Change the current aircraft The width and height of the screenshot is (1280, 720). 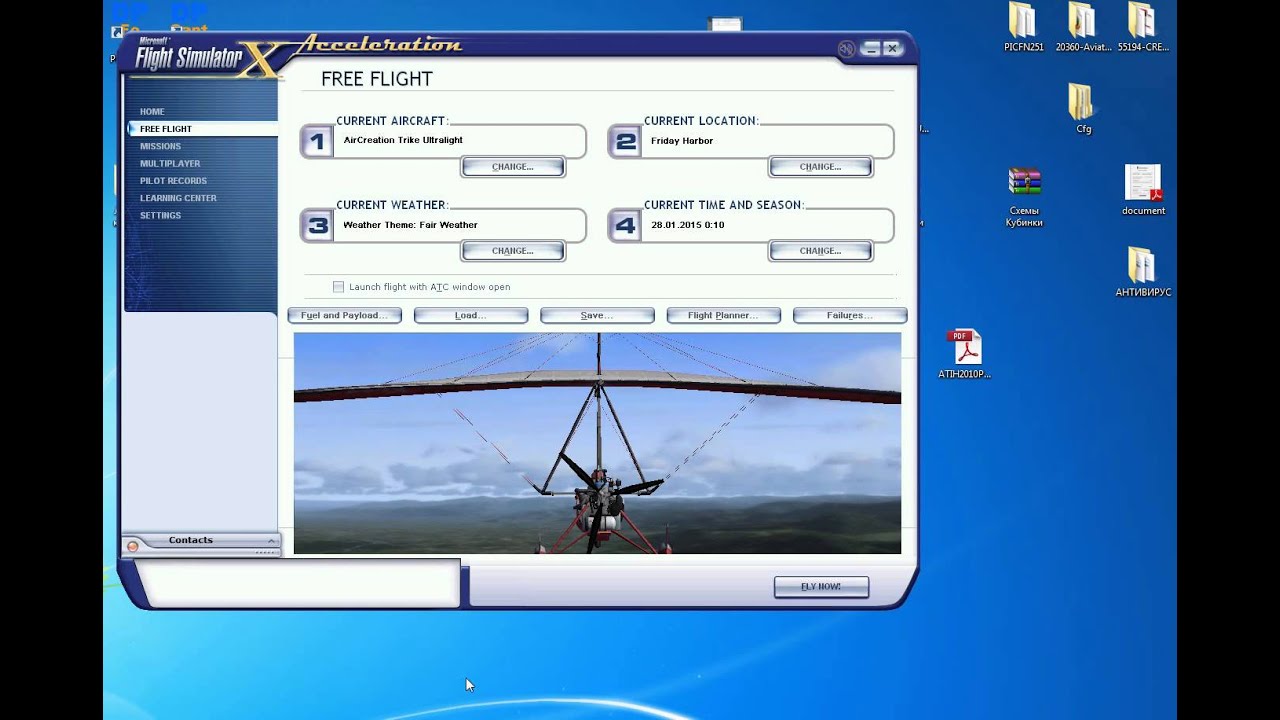(513, 167)
